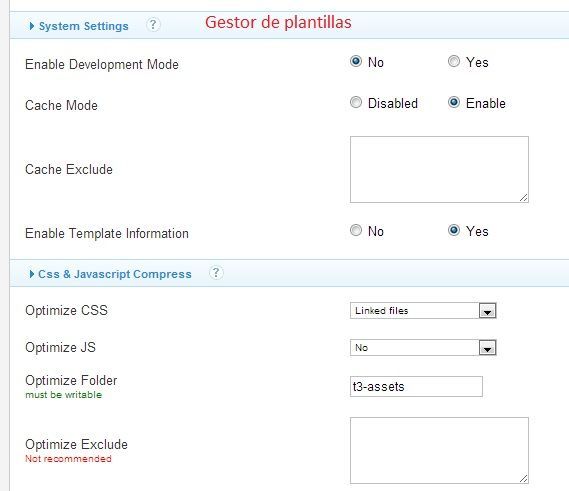Focus the Cache Exclude text area
This screenshot has height=491, width=569.
(x=439, y=169)
